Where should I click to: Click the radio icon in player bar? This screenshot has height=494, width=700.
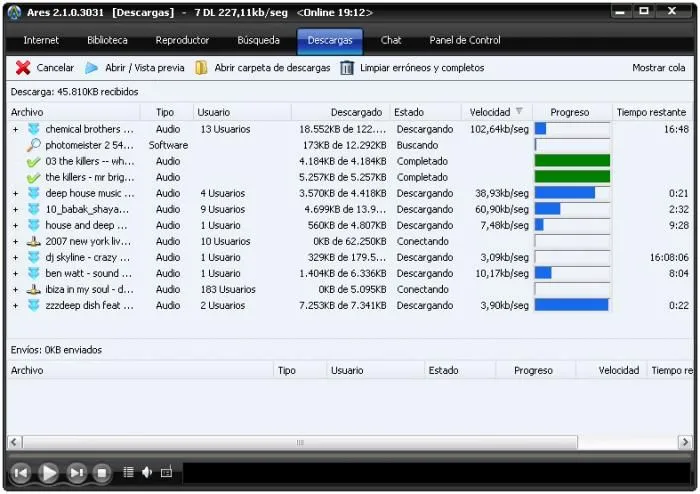(x=166, y=472)
